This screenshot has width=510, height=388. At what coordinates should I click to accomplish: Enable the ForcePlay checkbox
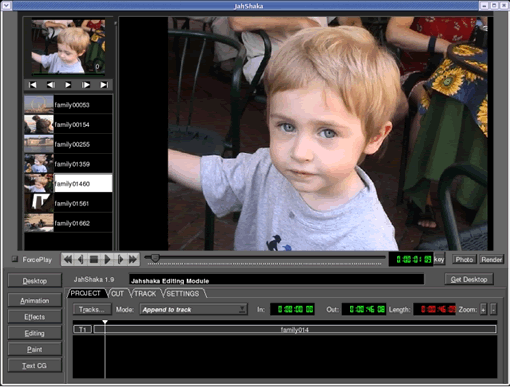tap(15, 259)
